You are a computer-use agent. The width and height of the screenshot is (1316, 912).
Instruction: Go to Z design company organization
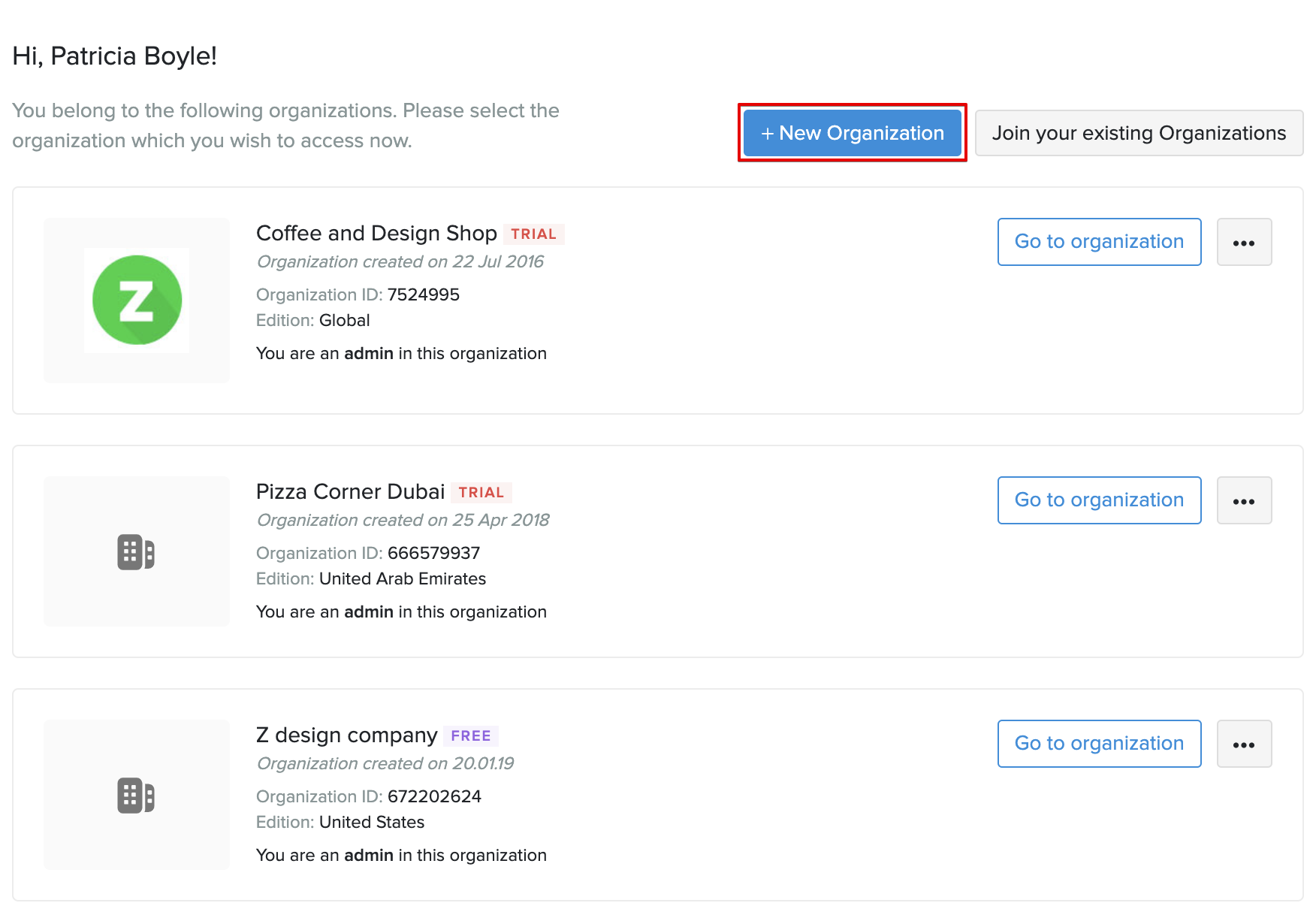point(1098,744)
